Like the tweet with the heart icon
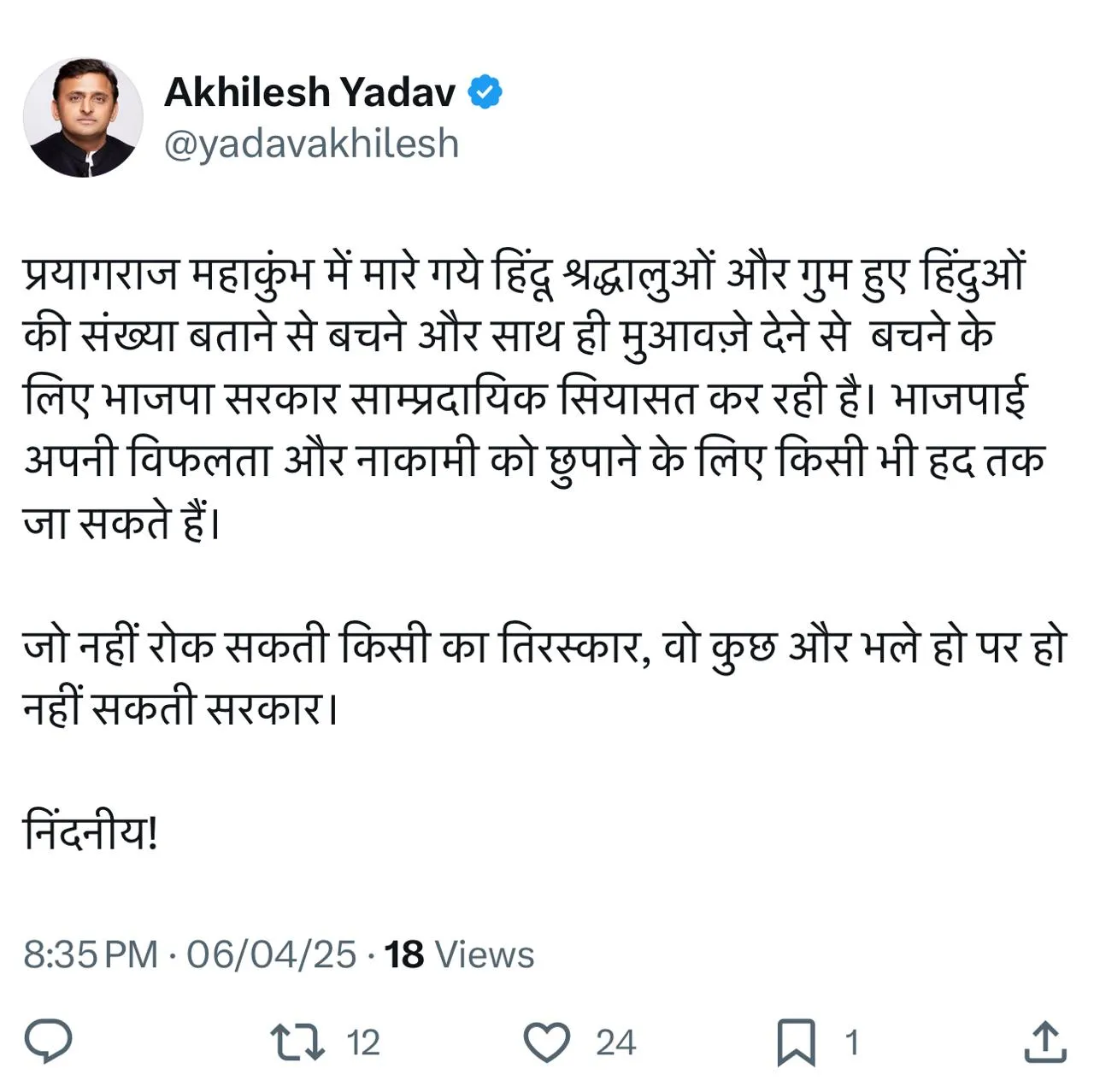Viewport: 1094px width, 1092px height. click(x=546, y=1042)
